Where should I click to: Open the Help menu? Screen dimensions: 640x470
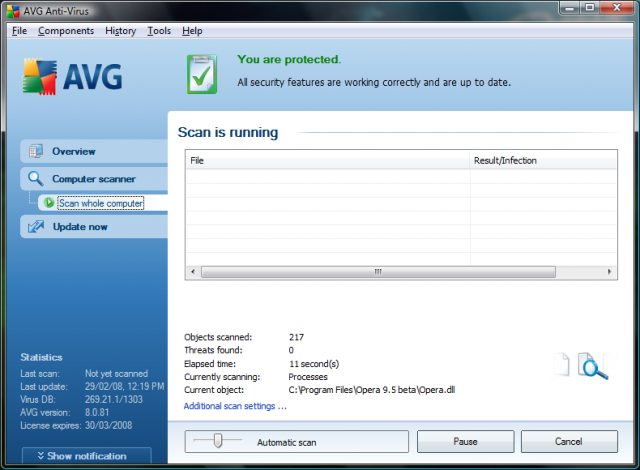point(192,31)
